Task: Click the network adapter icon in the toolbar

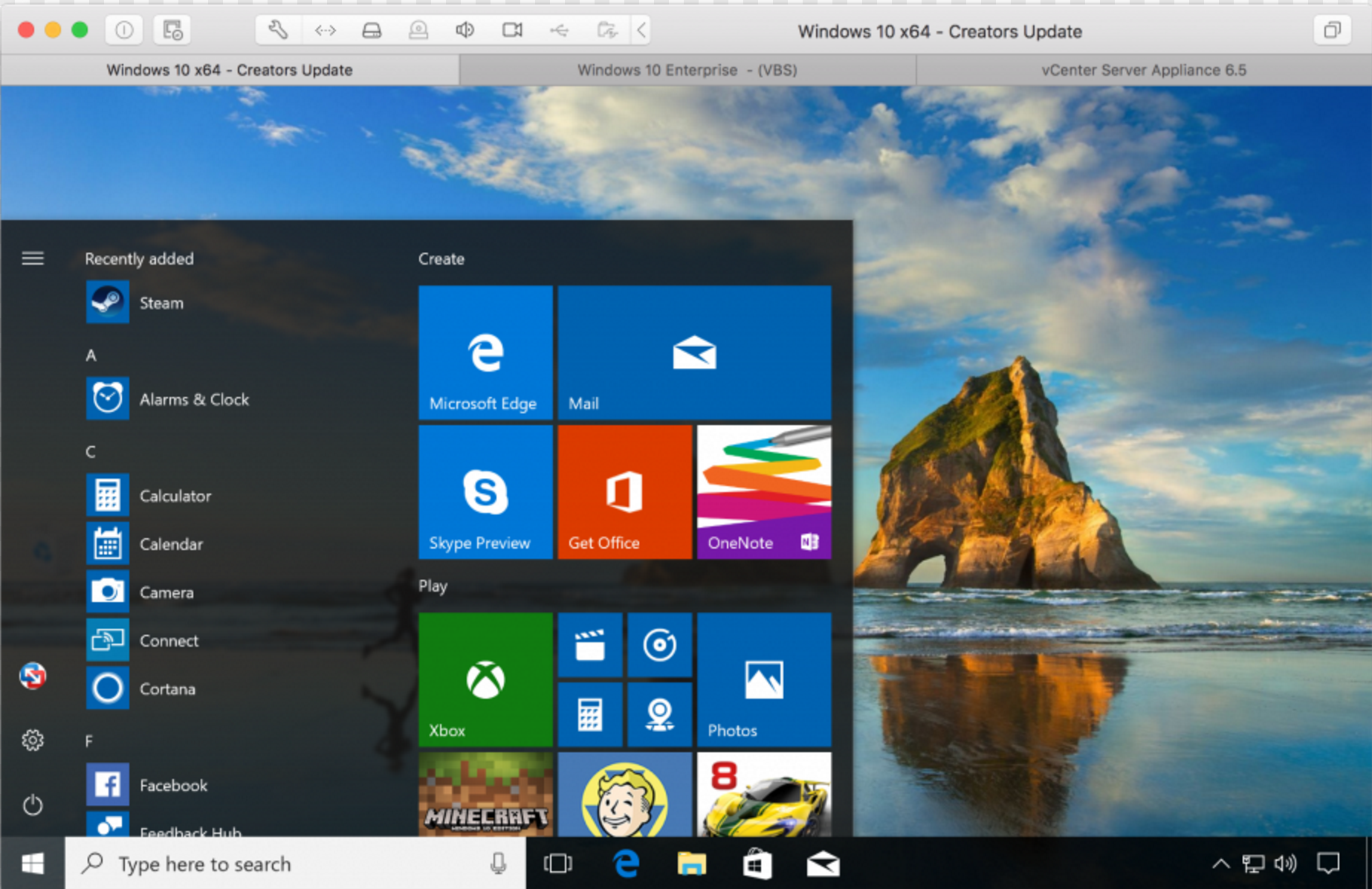Action: point(325,30)
